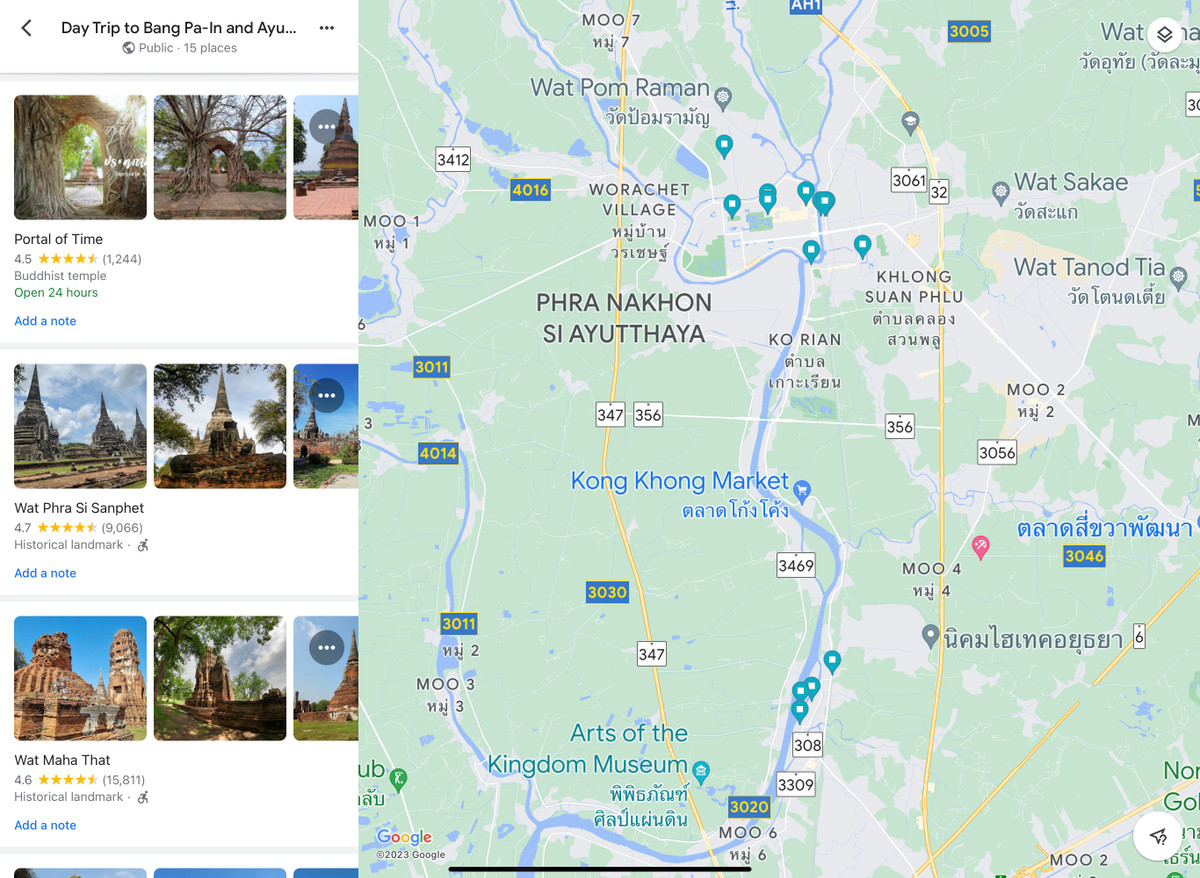Open more options on Wat Maha That photos
This screenshot has width=1200, height=878.
click(326, 647)
